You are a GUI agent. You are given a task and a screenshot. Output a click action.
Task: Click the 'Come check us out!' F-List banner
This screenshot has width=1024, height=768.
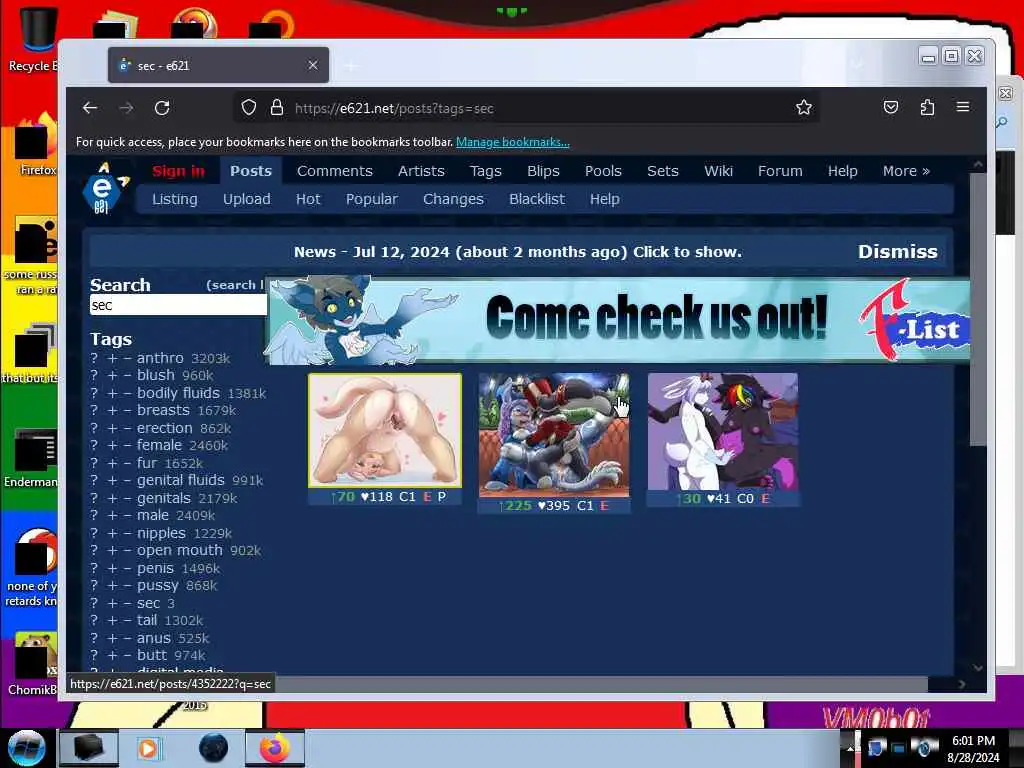(618, 319)
